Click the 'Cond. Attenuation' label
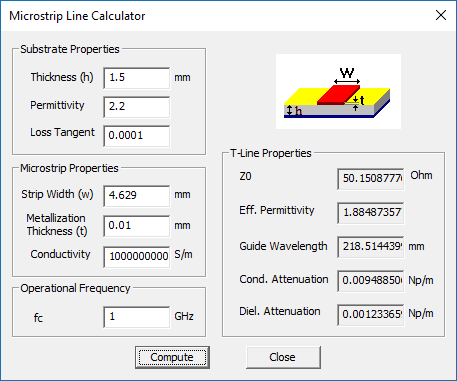Viewport: 457px width, 381px height. [x=284, y=279]
